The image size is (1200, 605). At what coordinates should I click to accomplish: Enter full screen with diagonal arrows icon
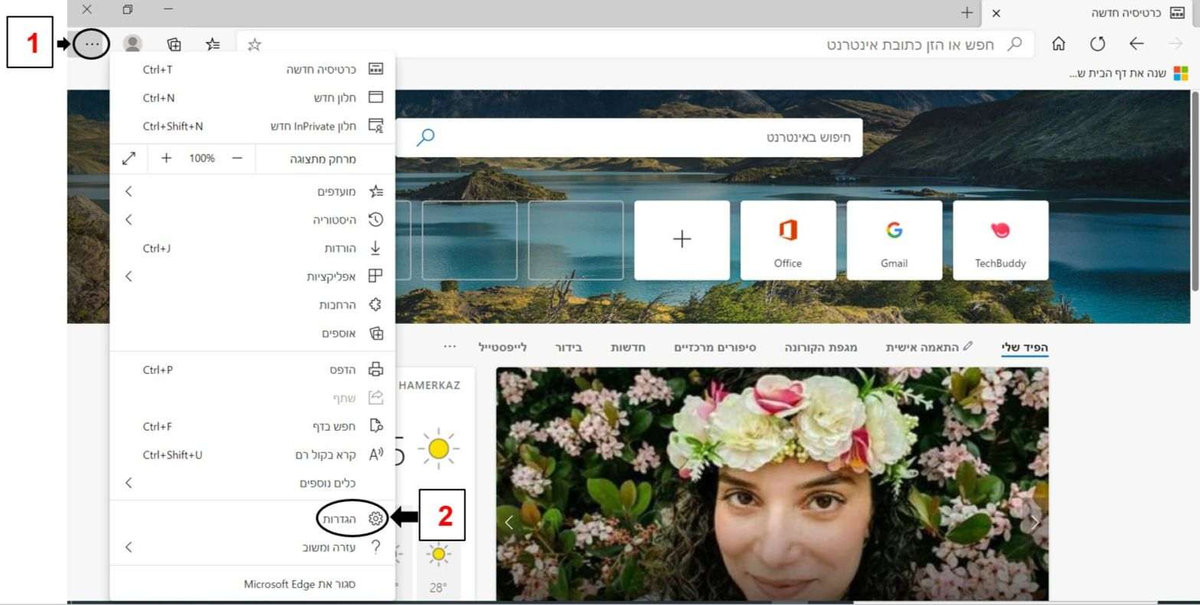(128, 158)
